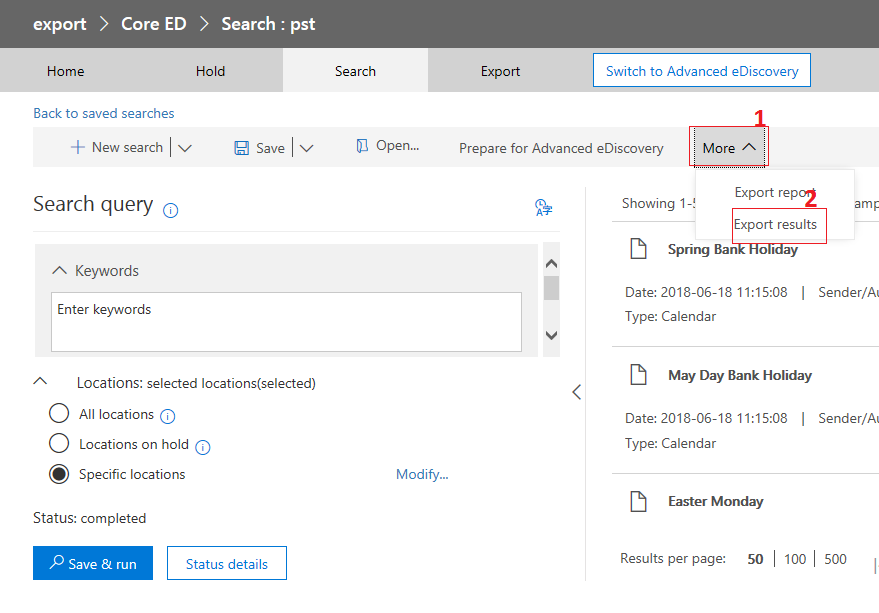Click the Save & run button
Viewport: 879px width, 613px height.
pyautogui.click(x=93, y=563)
